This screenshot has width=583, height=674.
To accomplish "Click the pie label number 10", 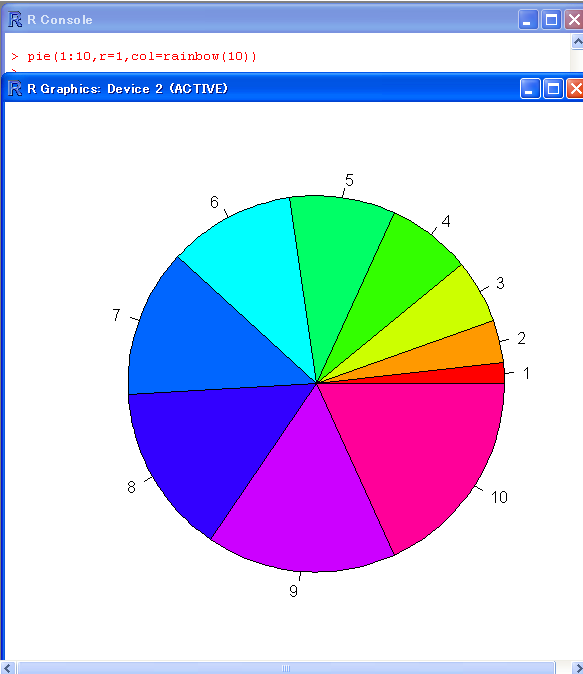I will [499, 497].
